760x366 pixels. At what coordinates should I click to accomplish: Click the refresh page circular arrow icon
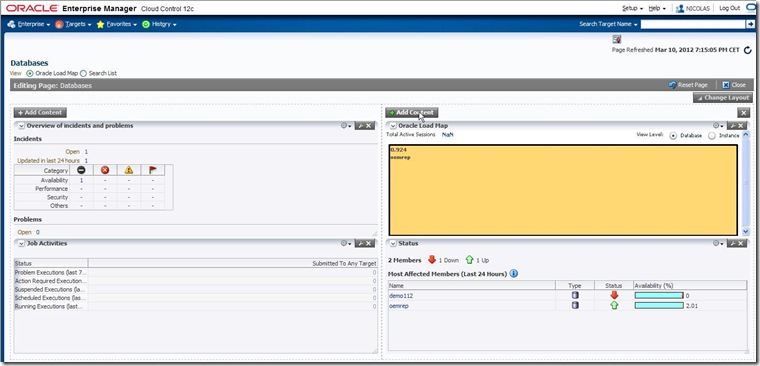(x=747, y=49)
